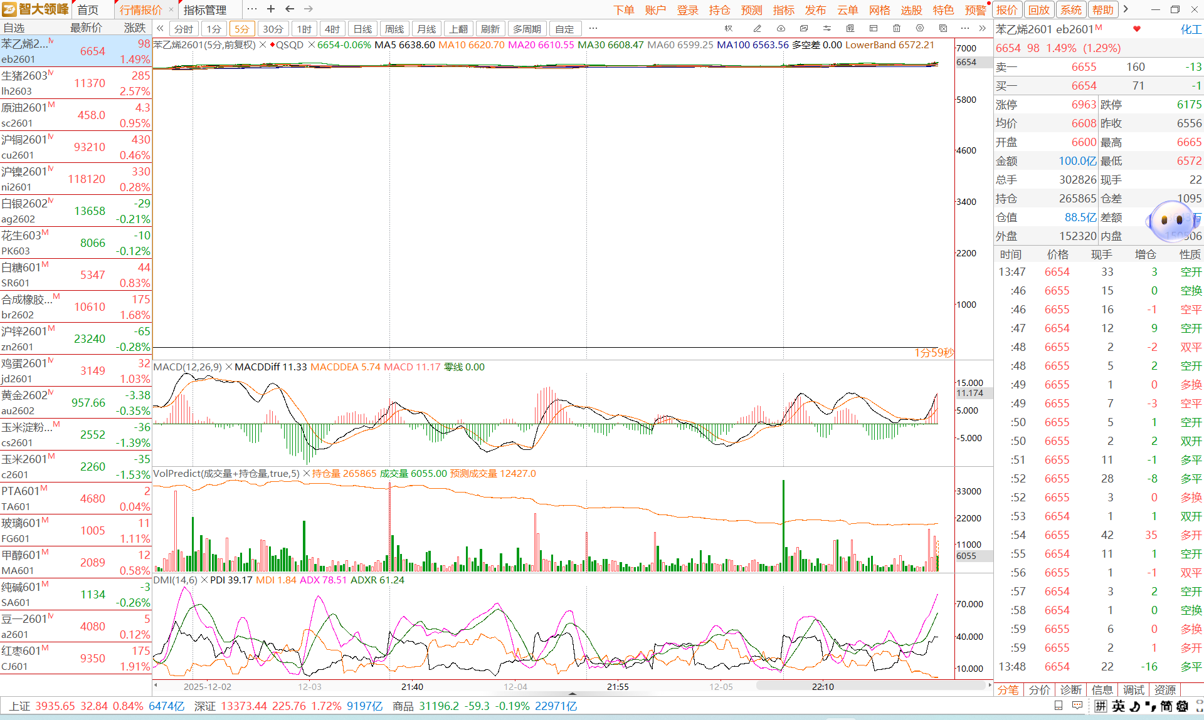Click the 权 adjustment icon in chart toolbar
The height and width of the screenshot is (720, 1204).
[728, 29]
